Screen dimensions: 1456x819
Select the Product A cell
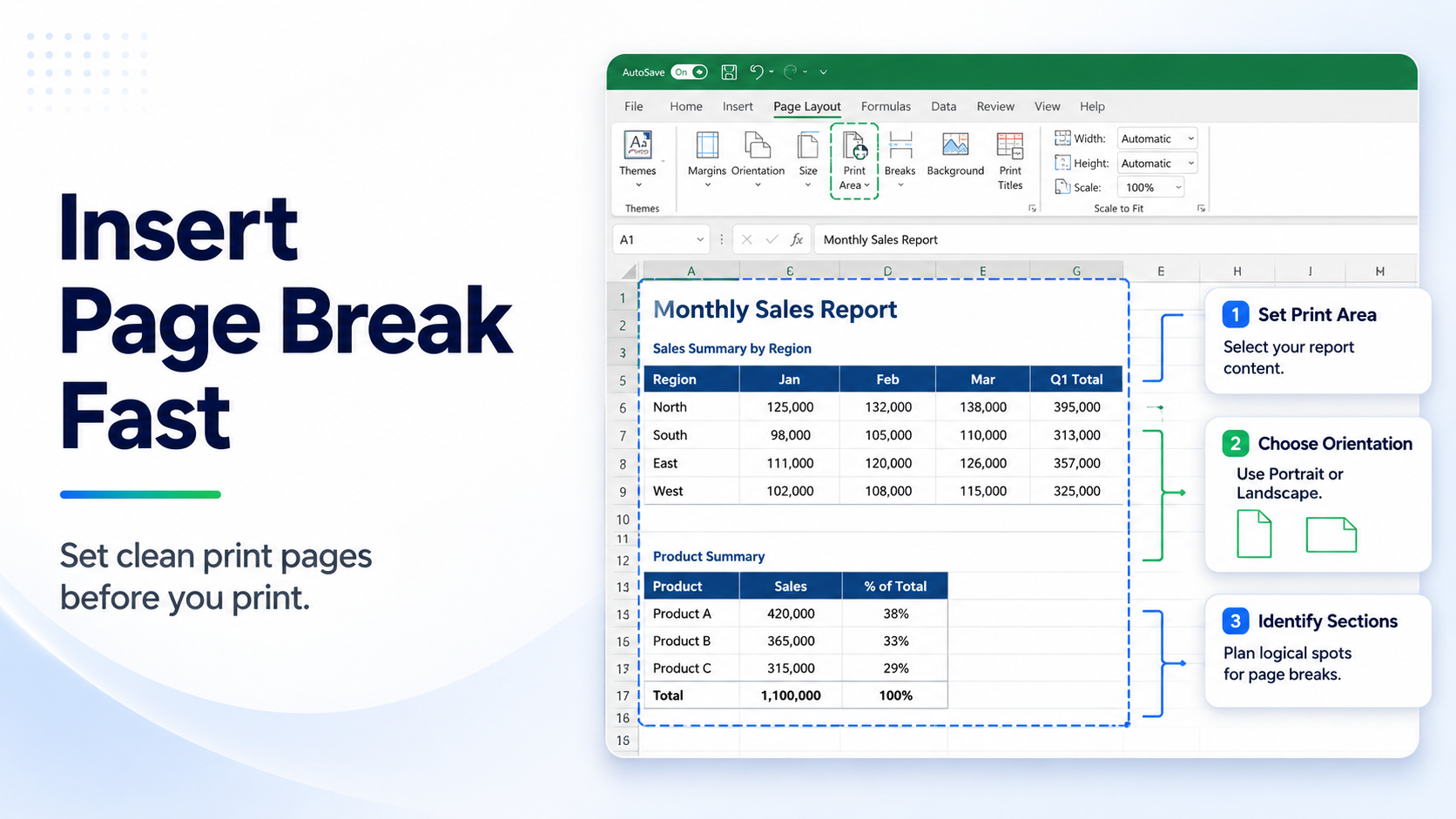coord(691,614)
